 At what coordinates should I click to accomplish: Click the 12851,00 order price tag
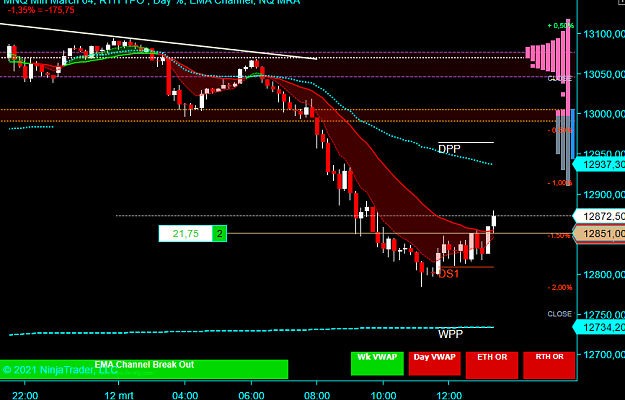coord(599,233)
